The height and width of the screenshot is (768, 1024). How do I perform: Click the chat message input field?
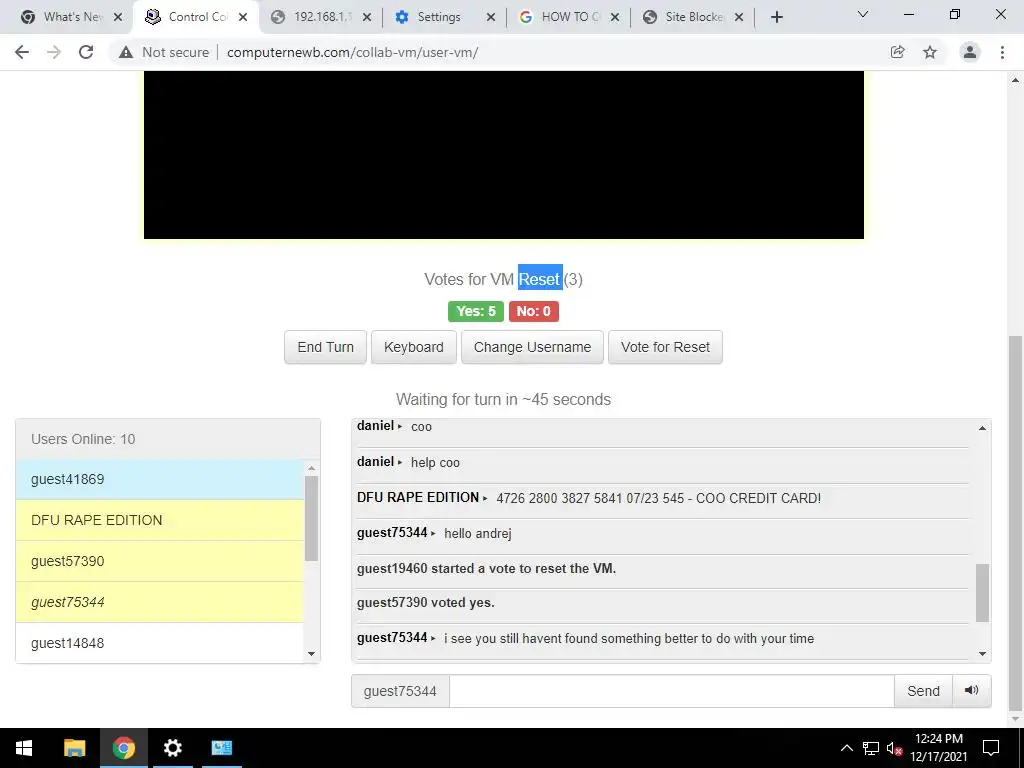(x=671, y=691)
